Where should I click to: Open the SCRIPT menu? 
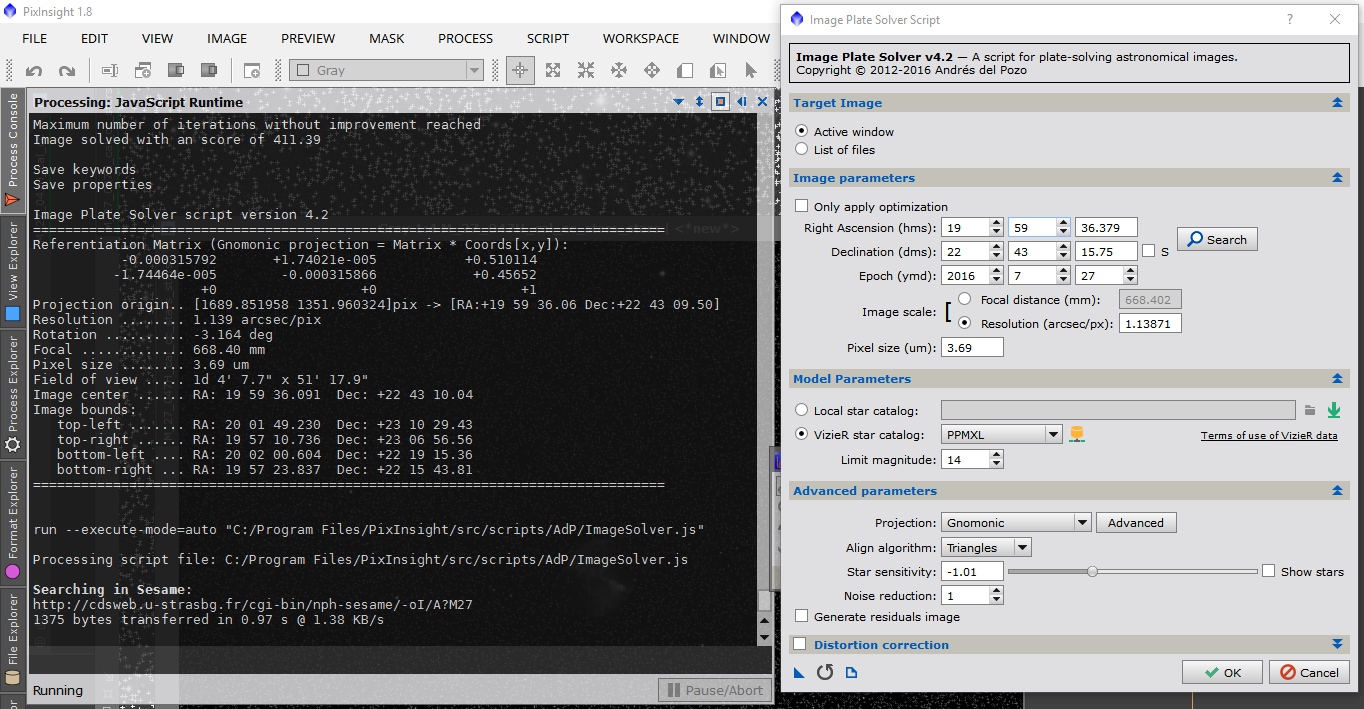point(548,38)
